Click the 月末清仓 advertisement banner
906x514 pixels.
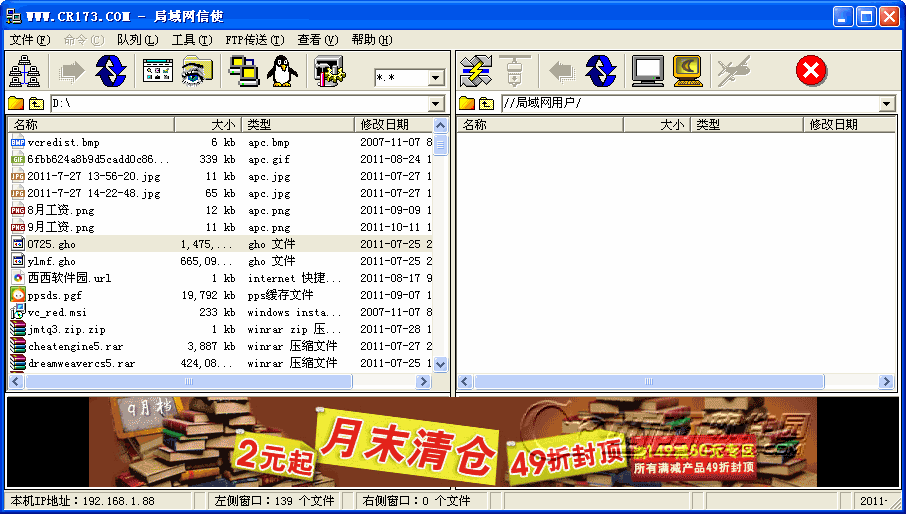453,442
